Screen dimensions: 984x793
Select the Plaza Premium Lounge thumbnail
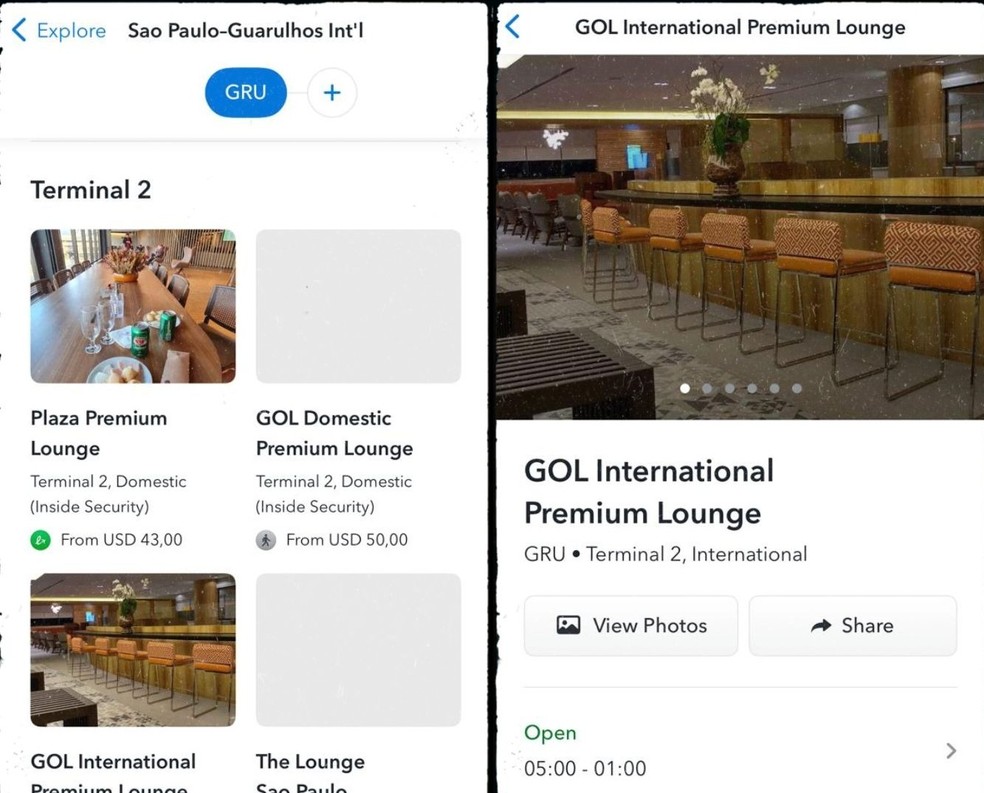coord(133,306)
